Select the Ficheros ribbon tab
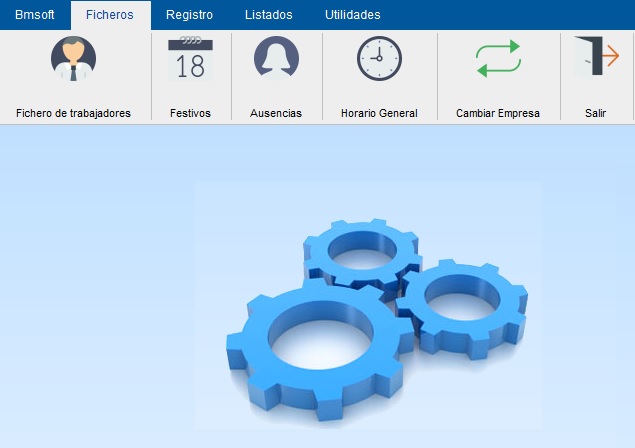This screenshot has height=448, width=635. [x=110, y=15]
